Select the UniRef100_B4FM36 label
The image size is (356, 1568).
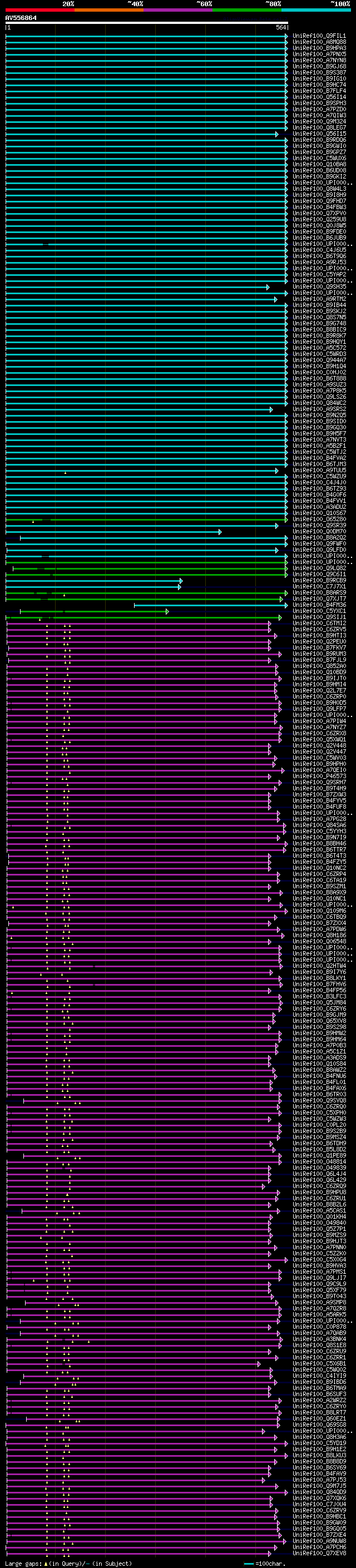click(x=319, y=605)
